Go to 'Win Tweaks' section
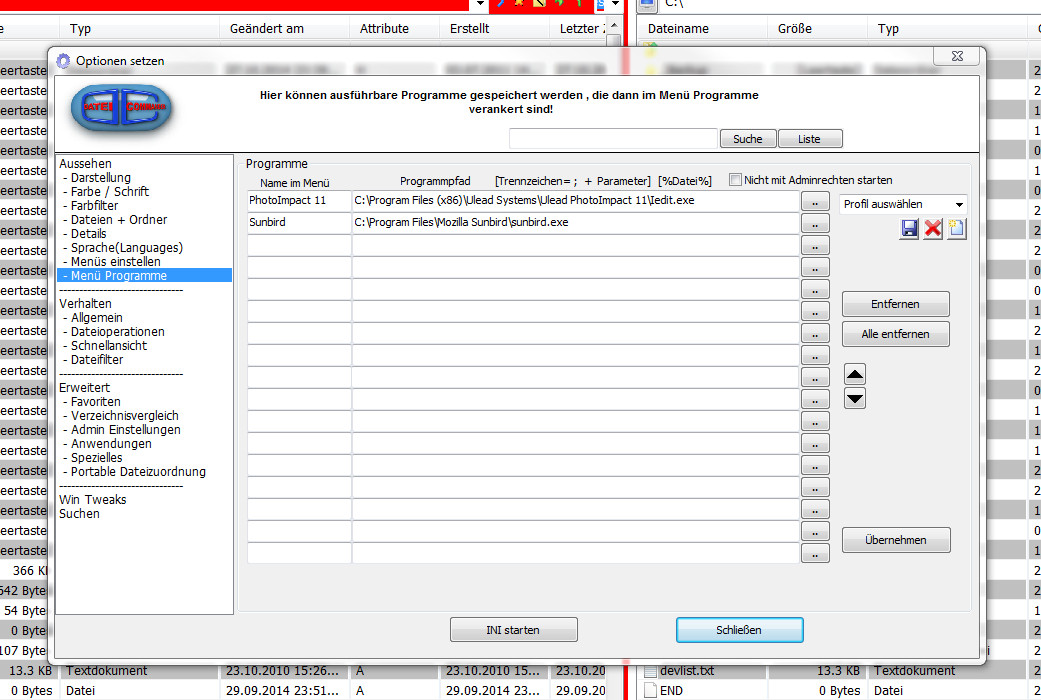This screenshot has width=1041, height=700. coord(93,499)
